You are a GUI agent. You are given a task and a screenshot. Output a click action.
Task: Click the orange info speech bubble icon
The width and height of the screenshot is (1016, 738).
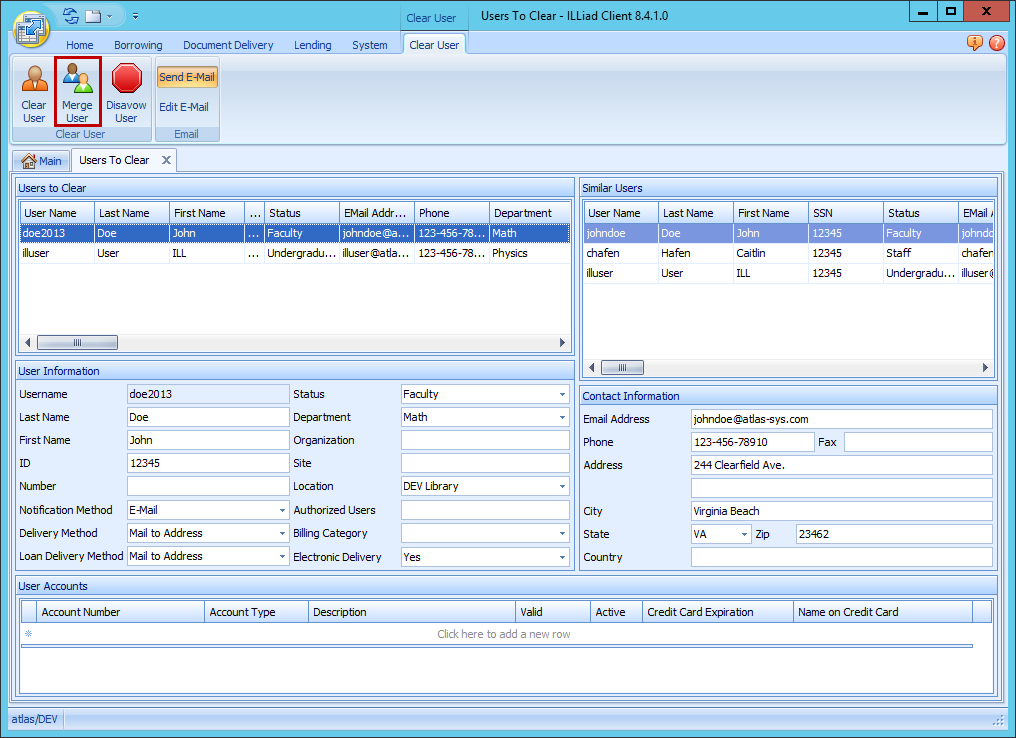point(975,43)
